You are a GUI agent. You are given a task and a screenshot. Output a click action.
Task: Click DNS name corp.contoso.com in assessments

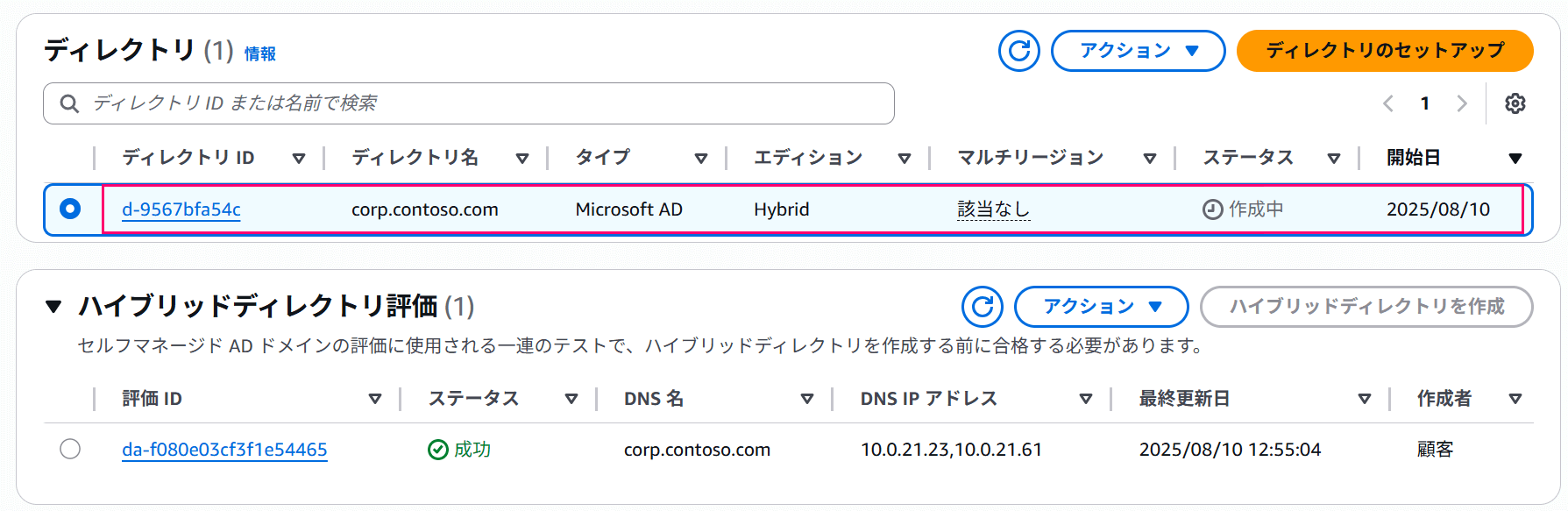[698, 450]
